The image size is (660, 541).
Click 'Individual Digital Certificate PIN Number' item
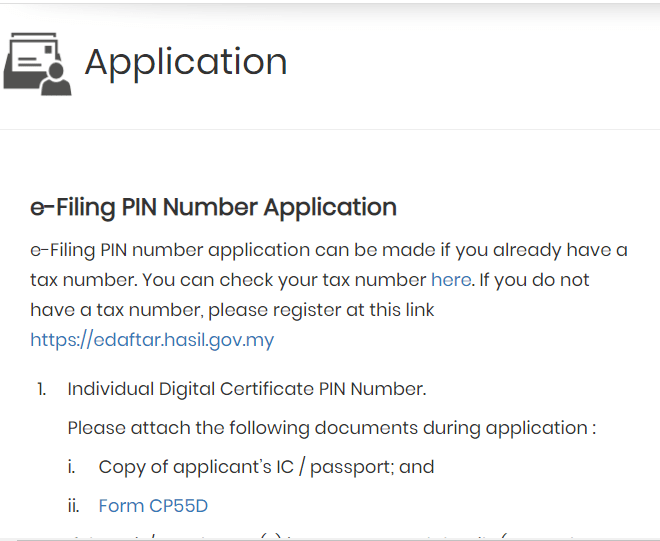[x=246, y=389]
